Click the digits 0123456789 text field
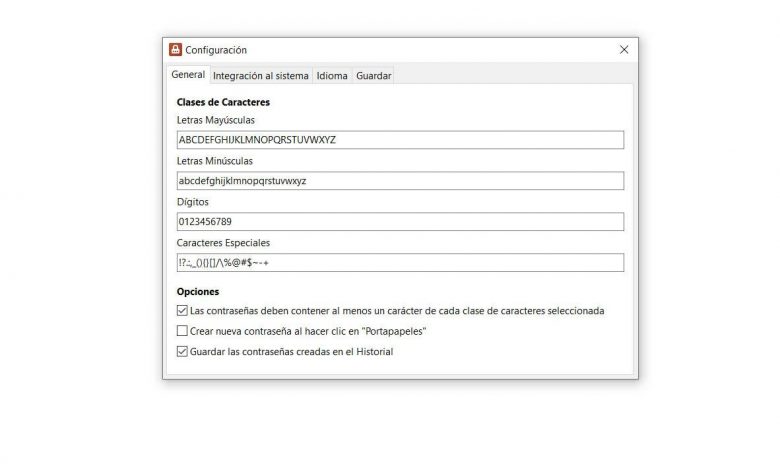 (x=400, y=222)
